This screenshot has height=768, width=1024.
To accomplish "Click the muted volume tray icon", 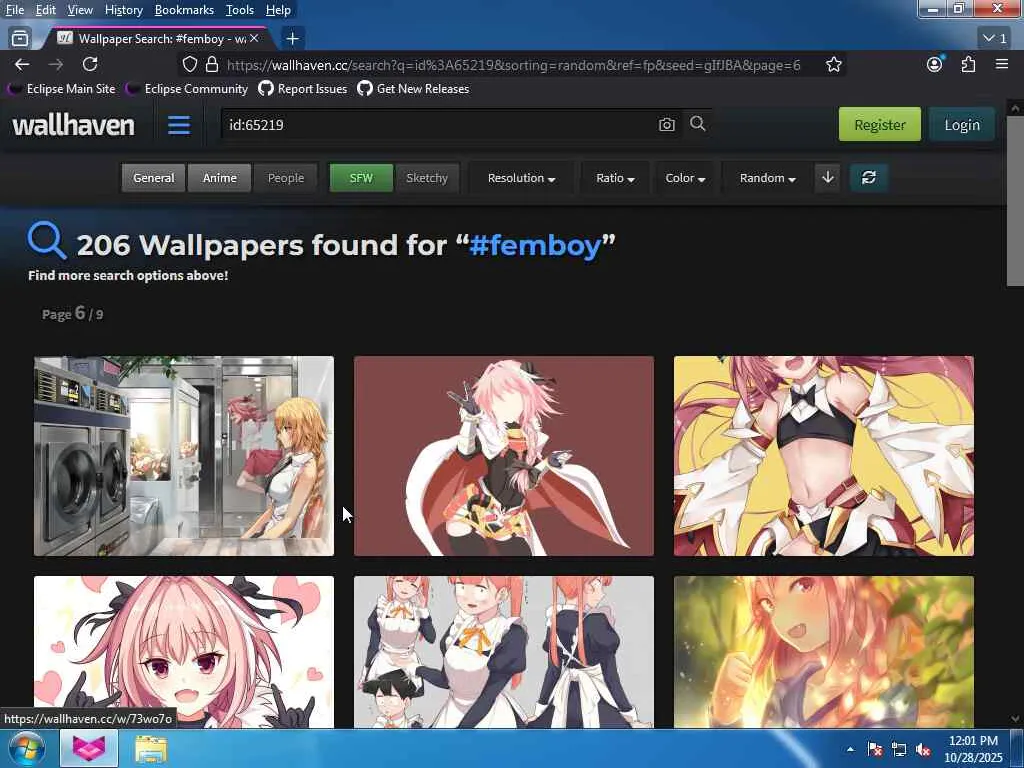I will [x=923, y=749].
